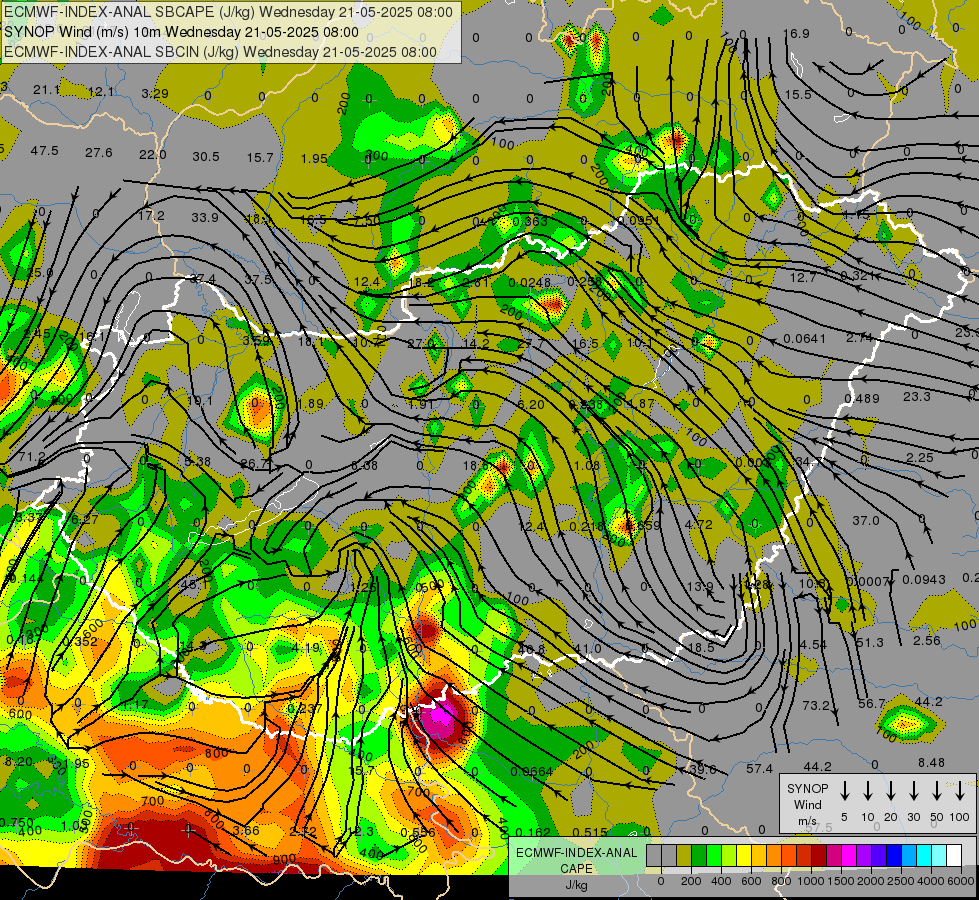The height and width of the screenshot is (900, 979).
Task: Click the '0.0943' value on the map
Action: click(x=923, y=580)
